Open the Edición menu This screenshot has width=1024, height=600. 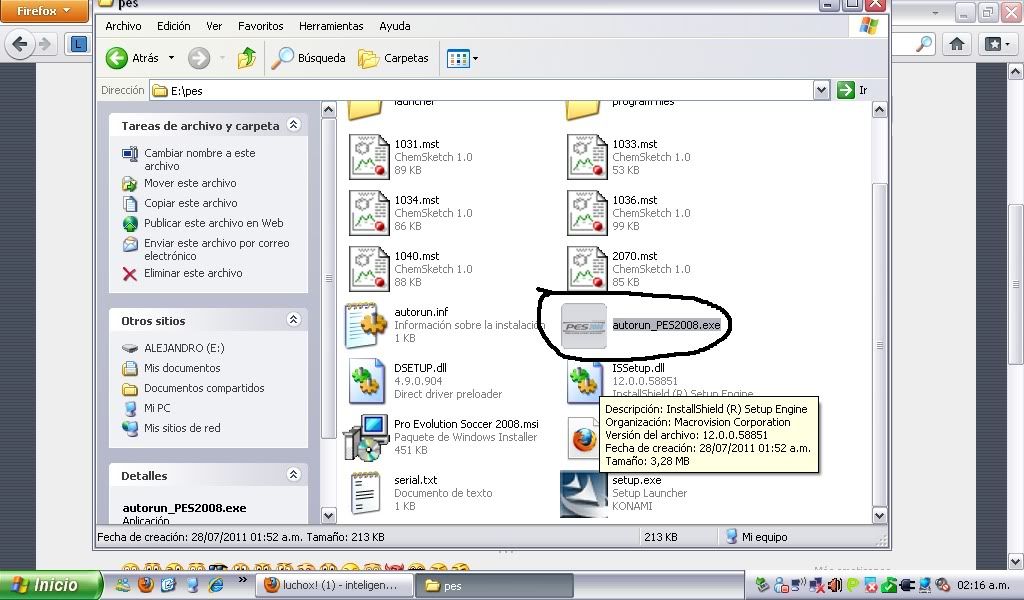174,26
